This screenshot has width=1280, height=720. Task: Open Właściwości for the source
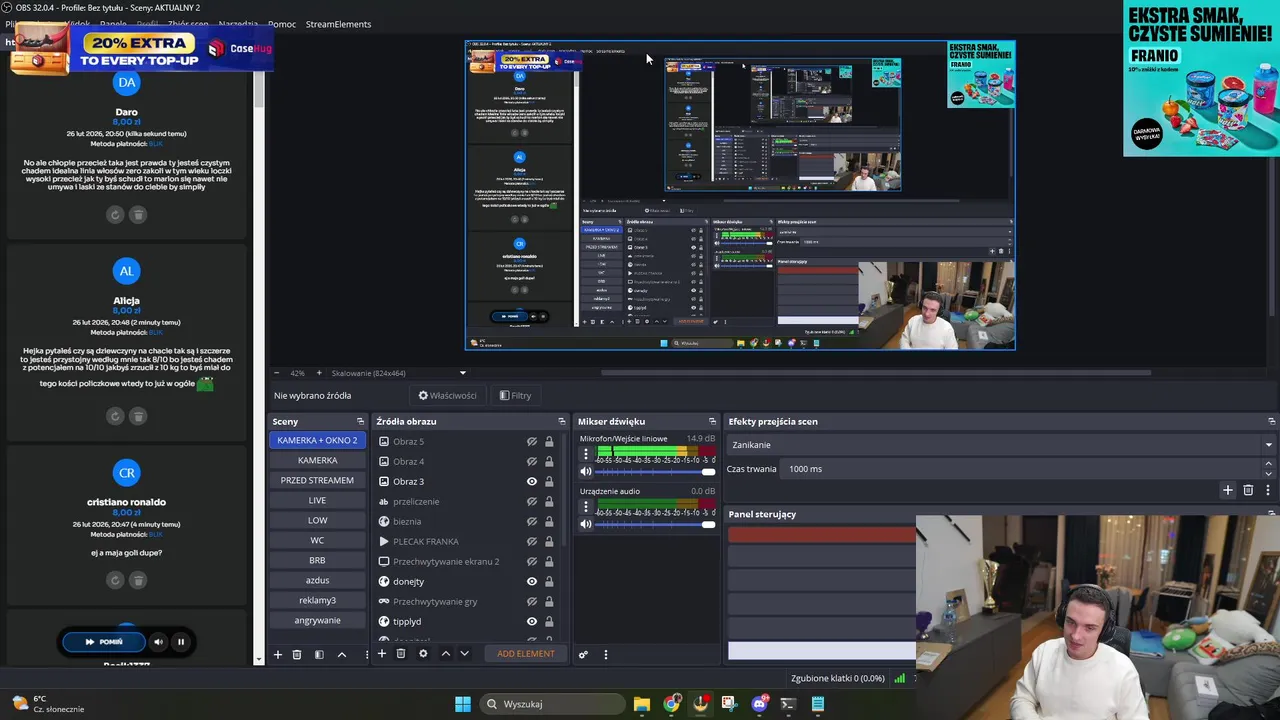(447, 395)
